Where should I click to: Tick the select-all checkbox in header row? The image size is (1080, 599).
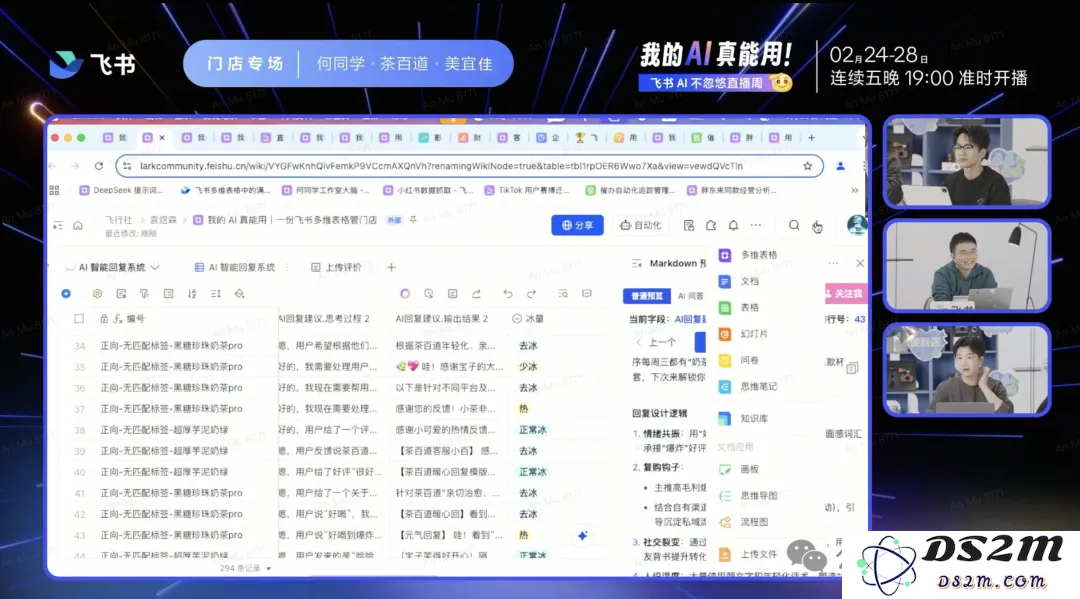(x=79, y=319)
